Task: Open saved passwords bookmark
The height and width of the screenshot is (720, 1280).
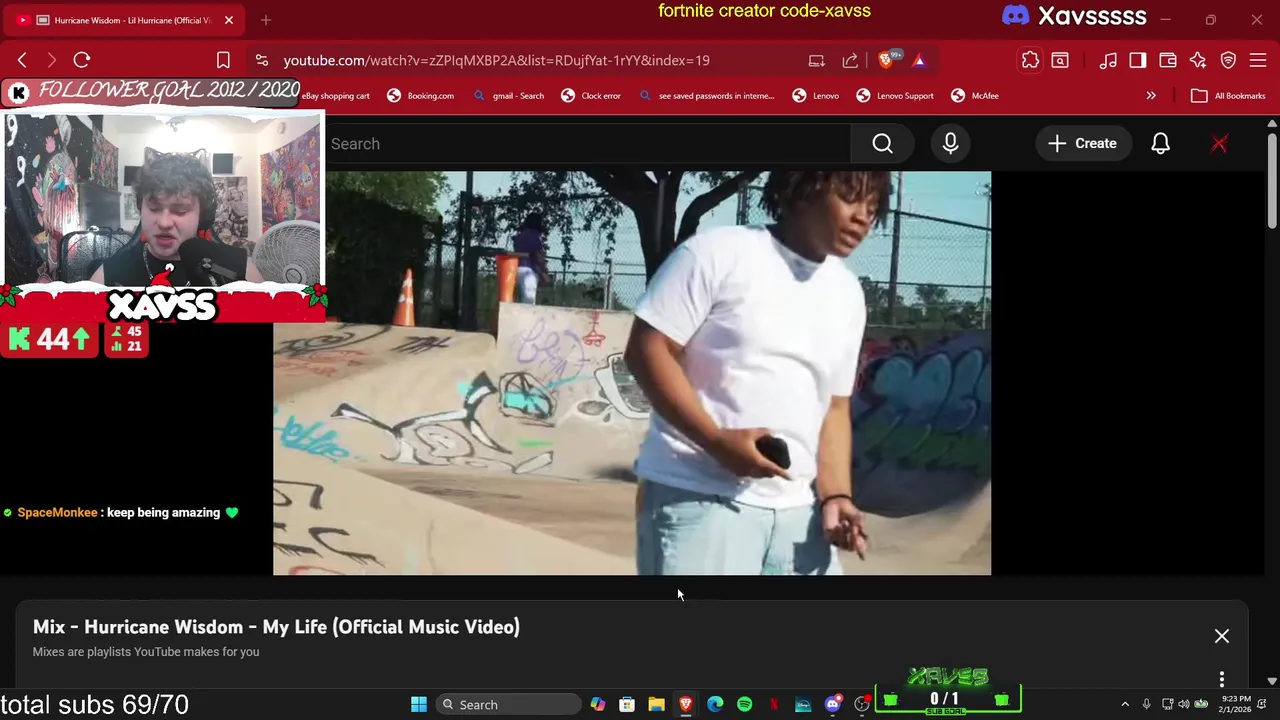Action: [x=706, y=96]
